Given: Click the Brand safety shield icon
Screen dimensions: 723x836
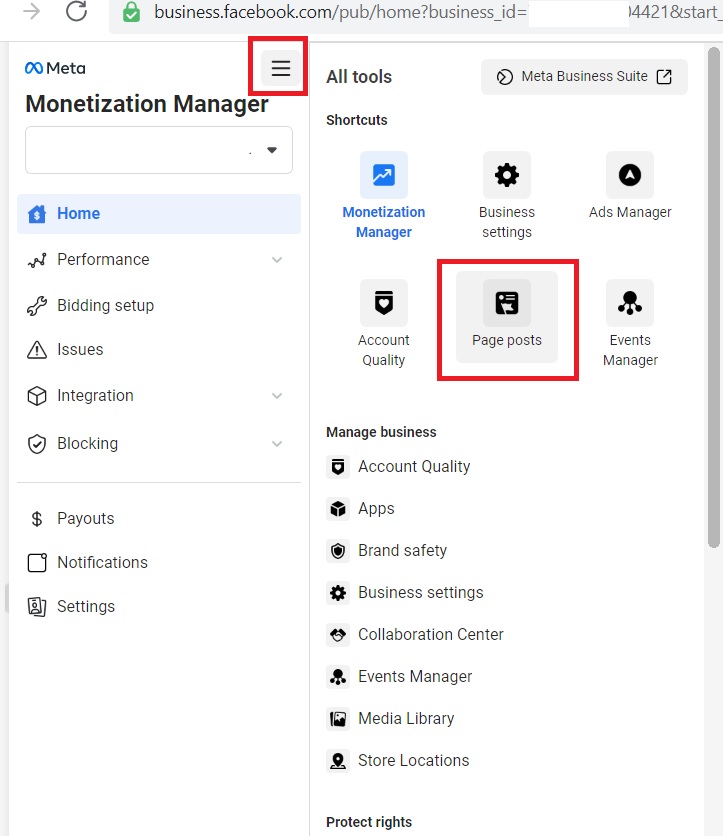Looking at the screenshot, I should [x=338, y=551].
